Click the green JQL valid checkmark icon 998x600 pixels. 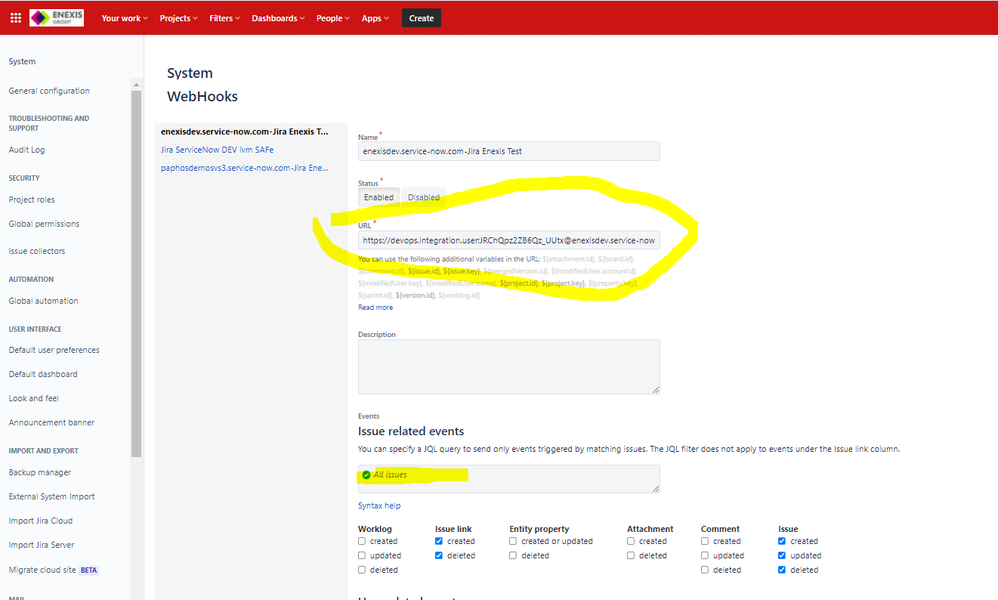click(367, 475)
